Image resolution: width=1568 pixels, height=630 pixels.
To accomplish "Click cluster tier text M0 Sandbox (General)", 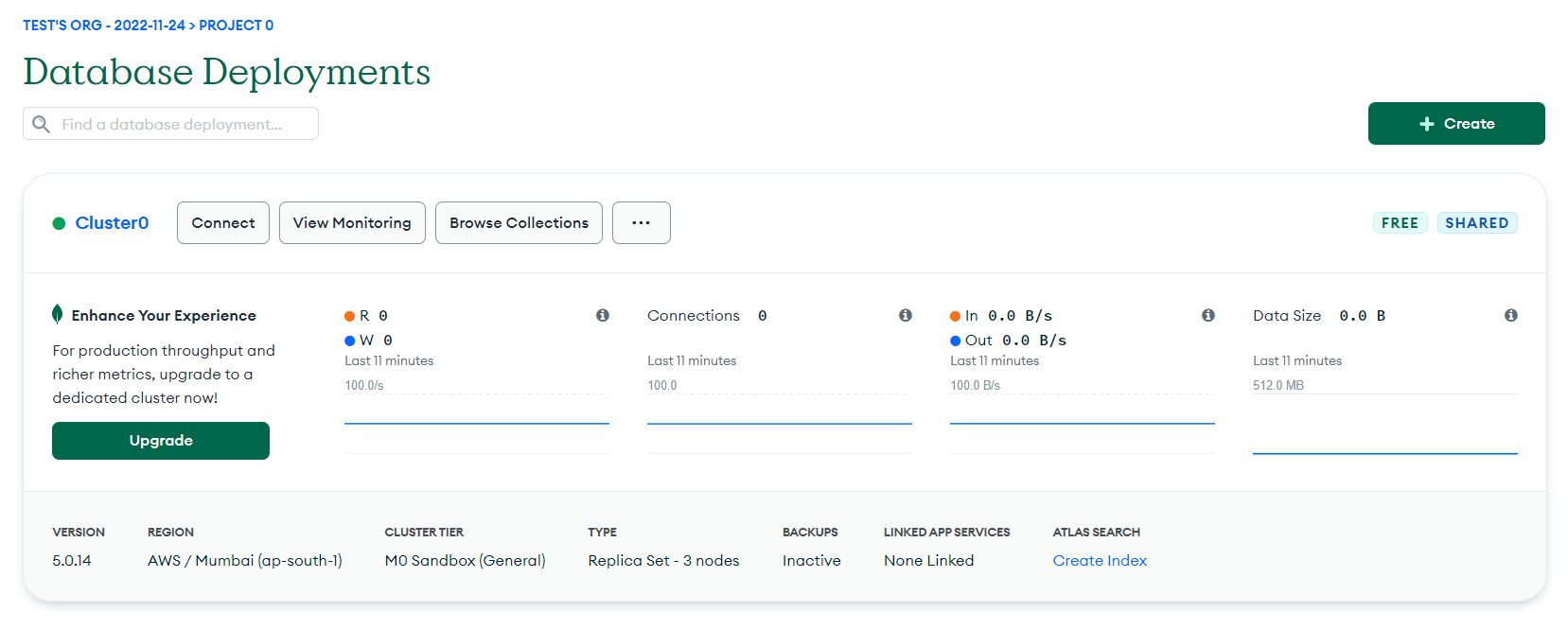I will click(x=465, y=560).
